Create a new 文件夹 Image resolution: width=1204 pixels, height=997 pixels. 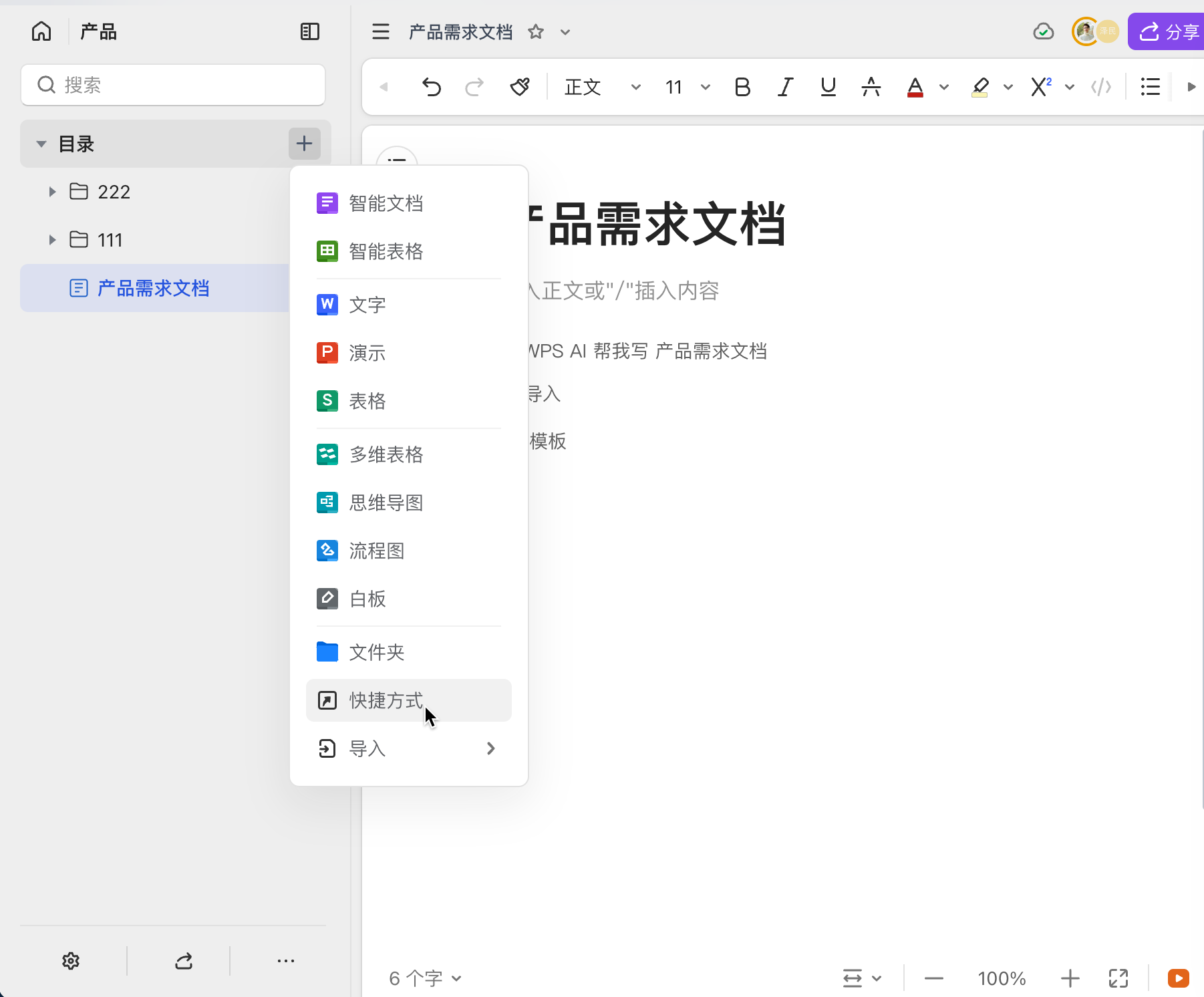click(x=409, y=652)
